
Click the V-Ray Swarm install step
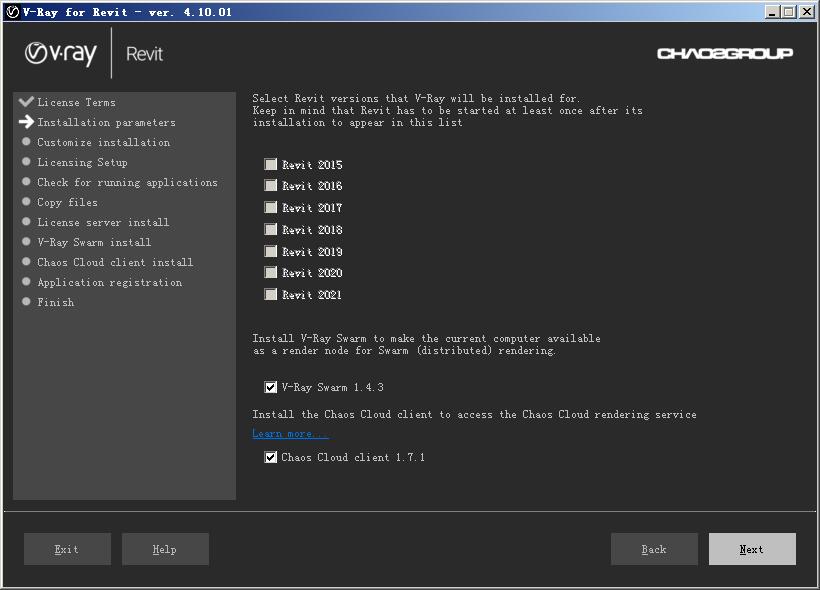[94, 242]
